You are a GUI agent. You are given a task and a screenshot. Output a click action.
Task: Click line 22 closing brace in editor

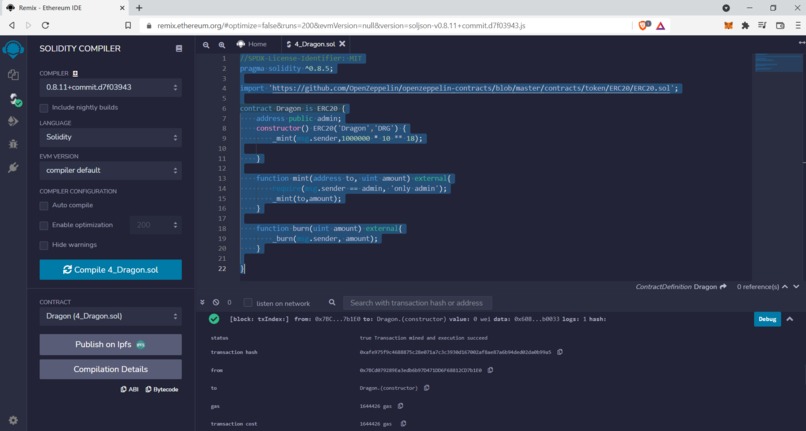[x=242, y=268]
